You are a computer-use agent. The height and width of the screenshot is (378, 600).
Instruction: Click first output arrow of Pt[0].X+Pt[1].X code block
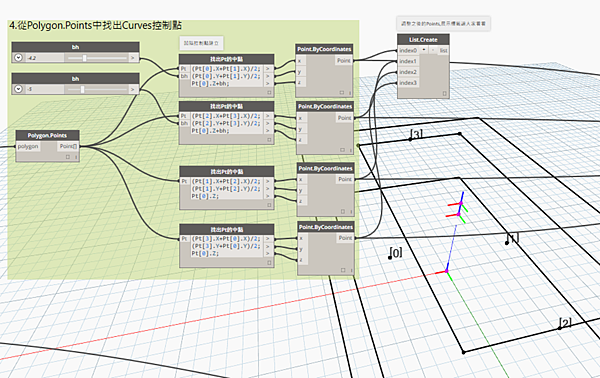[x=268, y=69]
